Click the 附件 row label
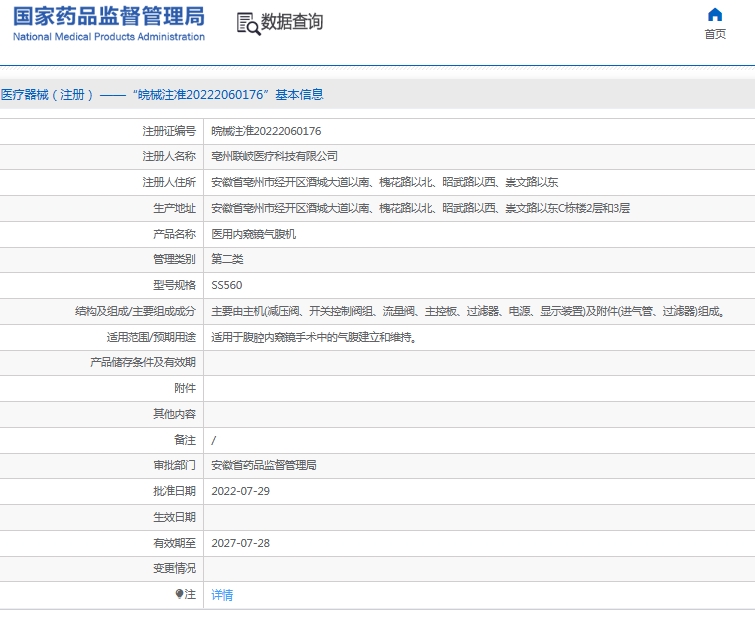Image resolution: width=755 pixels, height=617 pixels. click(x=185, y=388)
